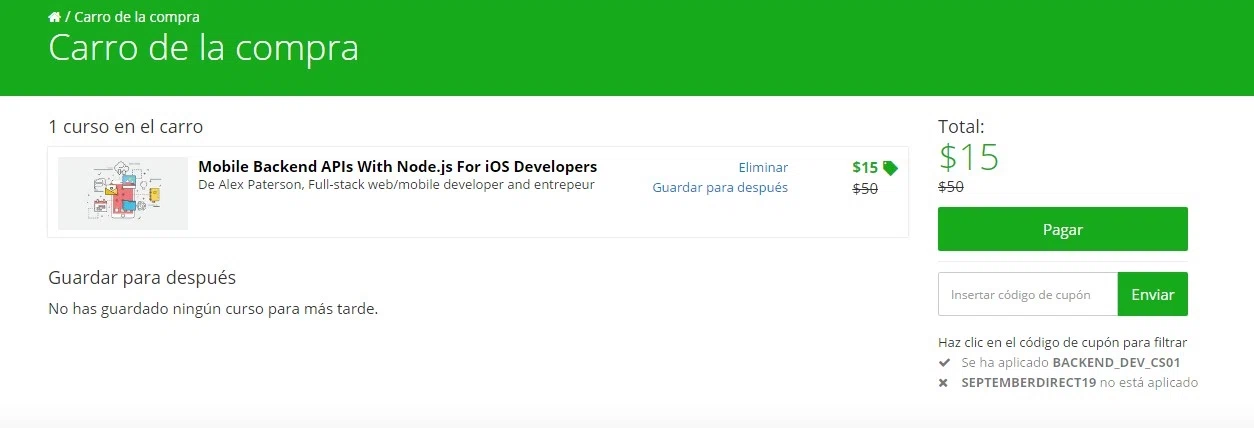Click Eliminar to remove the course
This screenshot has height=428, width=1254.
point(763,167)
